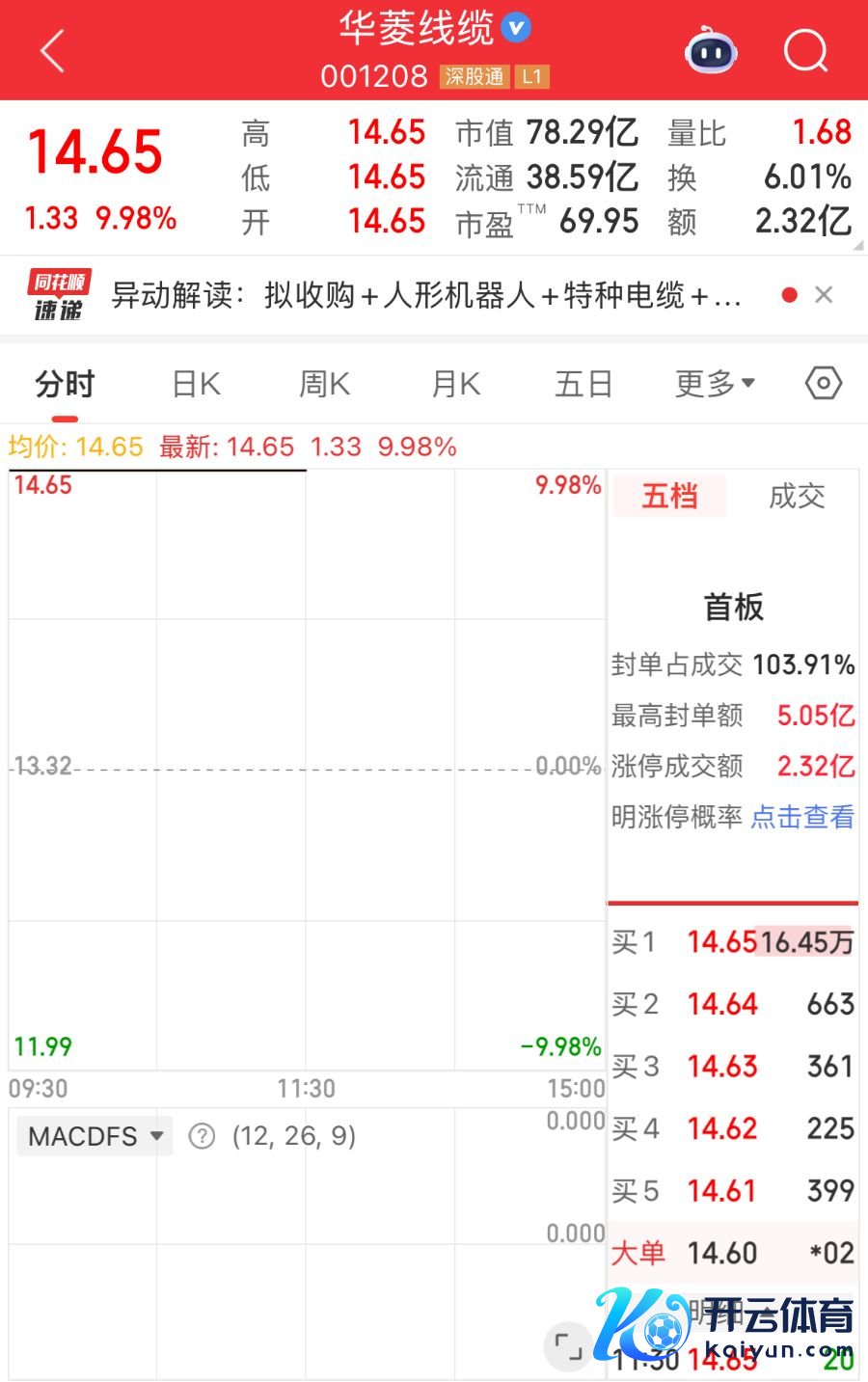Expand chart to fullscreen view

coord(568,1345)
